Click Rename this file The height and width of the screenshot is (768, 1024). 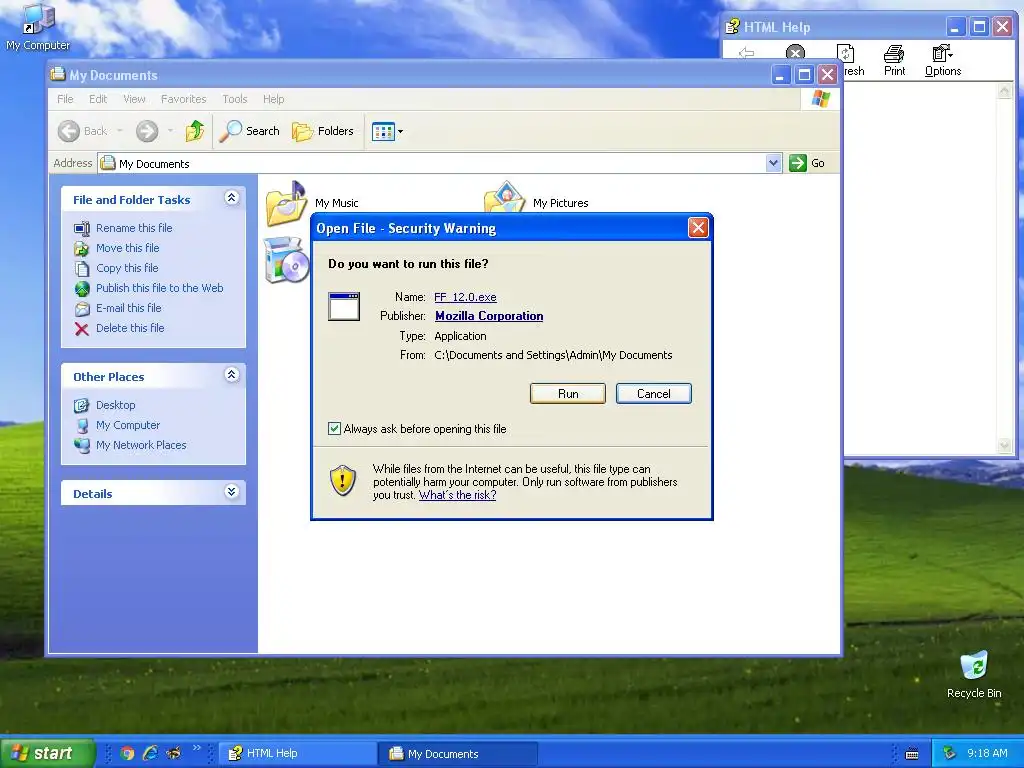134,228
